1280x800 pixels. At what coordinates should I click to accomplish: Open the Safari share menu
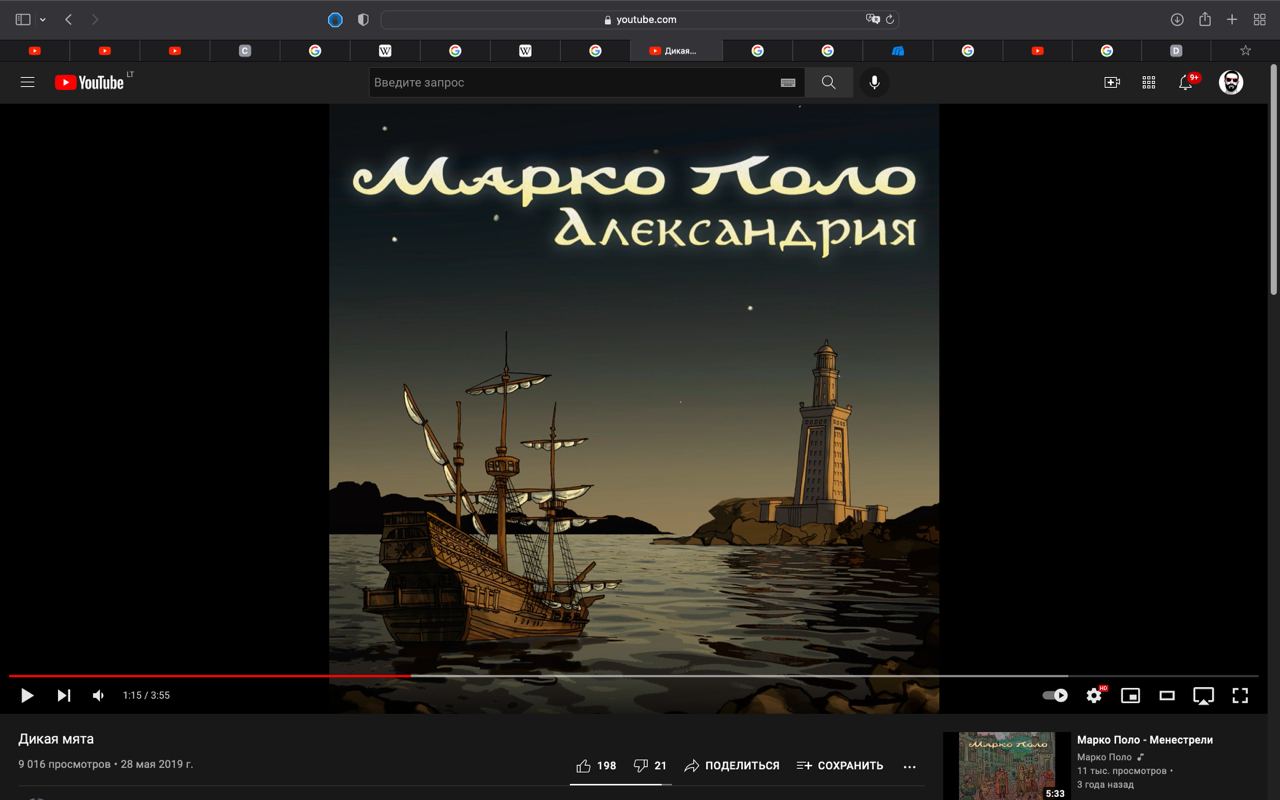[x=1205, y=19]
